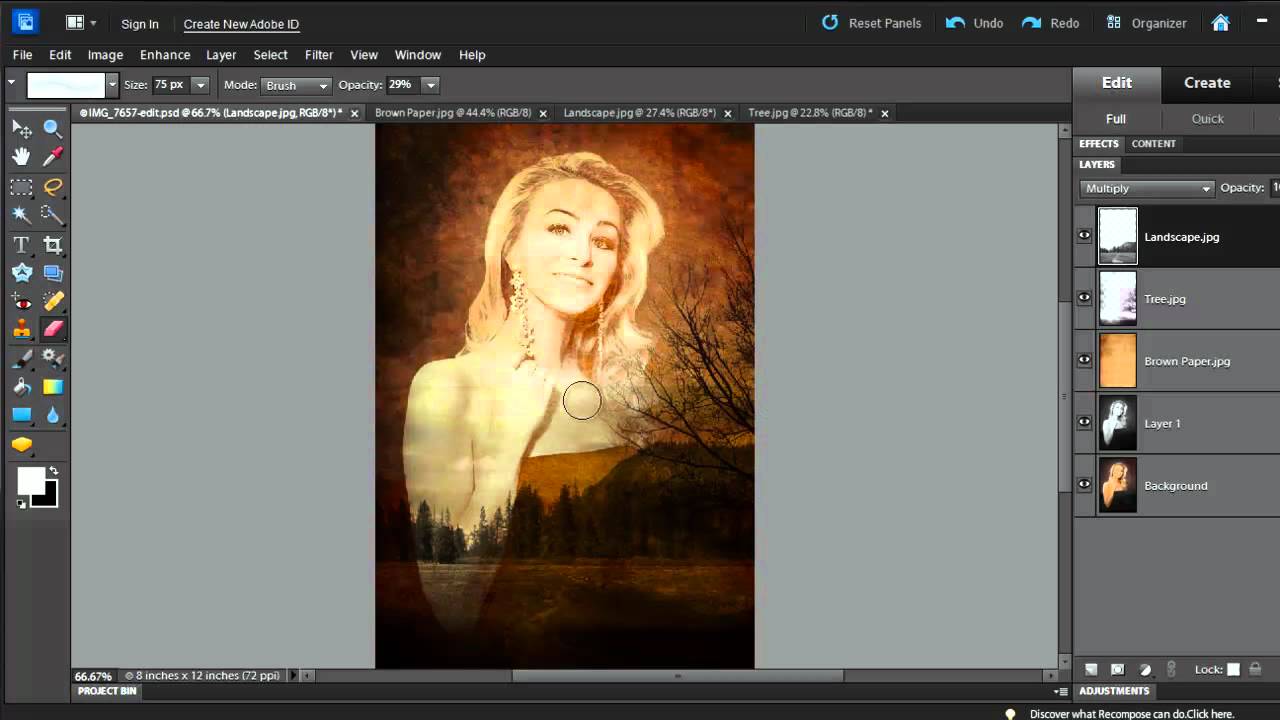Open the Enhance menu
The height and width of the screenshot is (720, 1280).
[x=165, y=55]
